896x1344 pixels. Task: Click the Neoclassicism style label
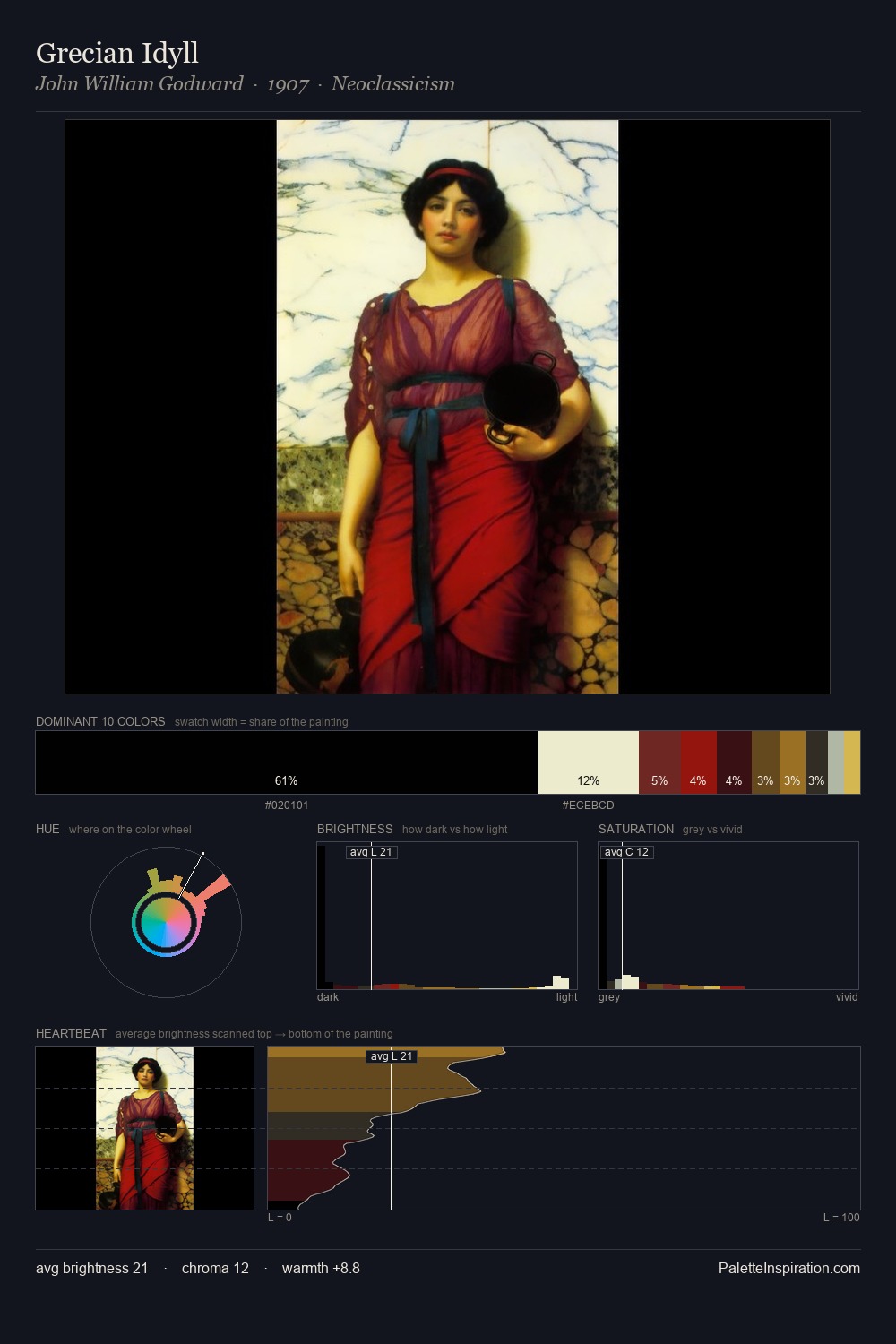click(x=392, y=83)
